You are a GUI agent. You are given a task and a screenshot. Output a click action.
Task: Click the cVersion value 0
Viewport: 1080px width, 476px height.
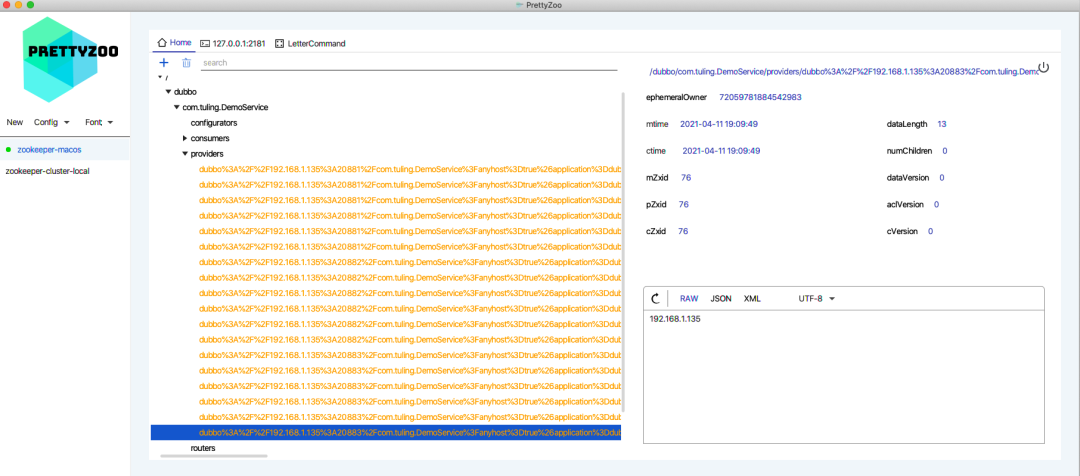pos(931,231)
